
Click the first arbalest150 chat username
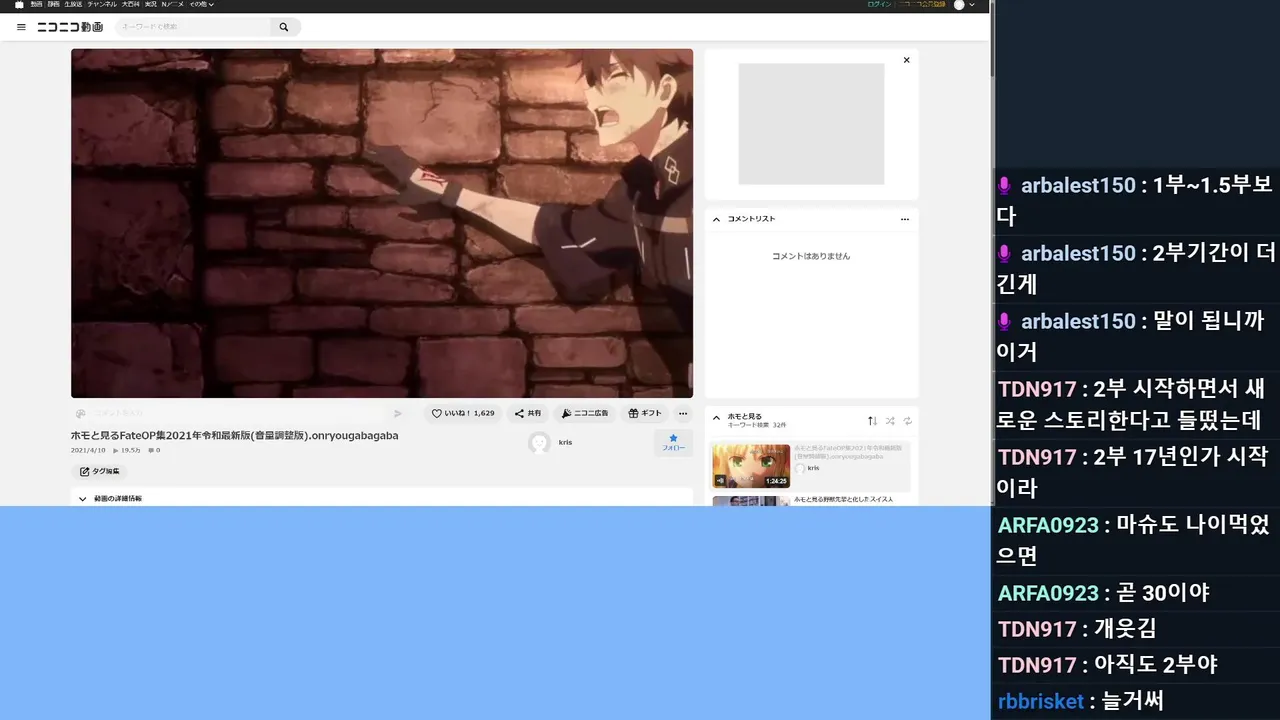(x=1078, y=186)
